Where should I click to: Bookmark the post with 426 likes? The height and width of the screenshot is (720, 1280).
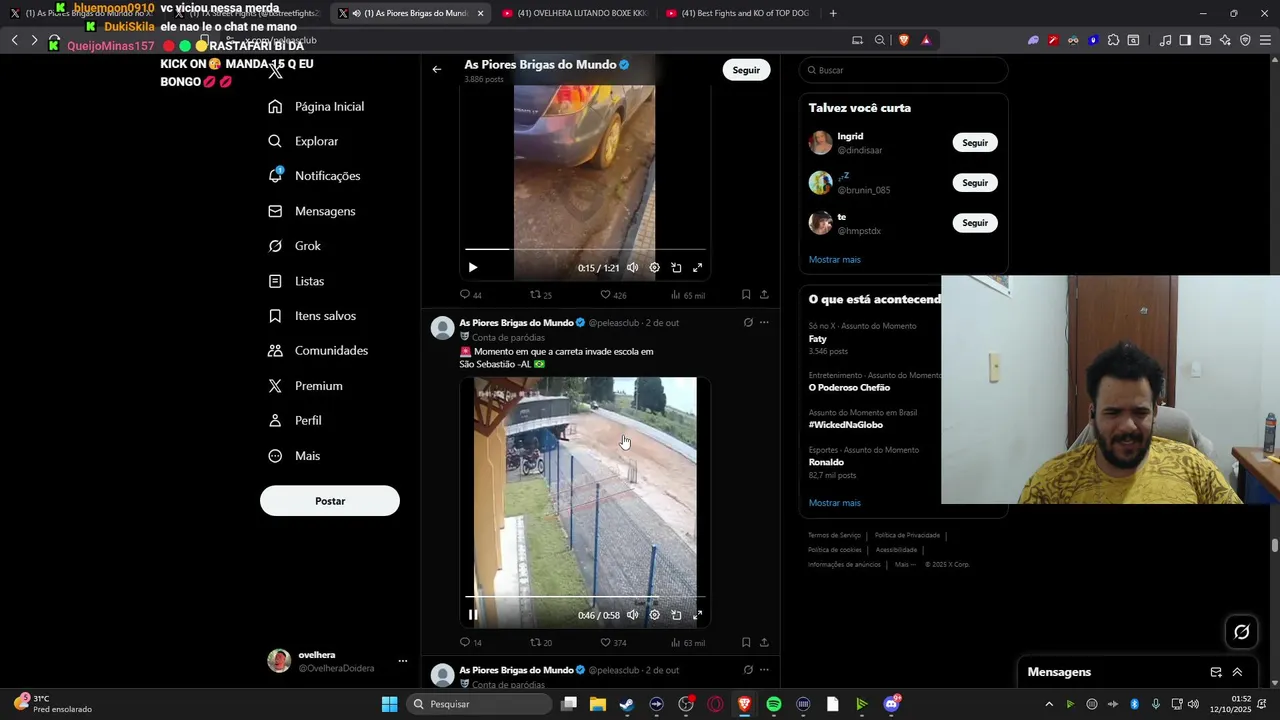point(746,295)
